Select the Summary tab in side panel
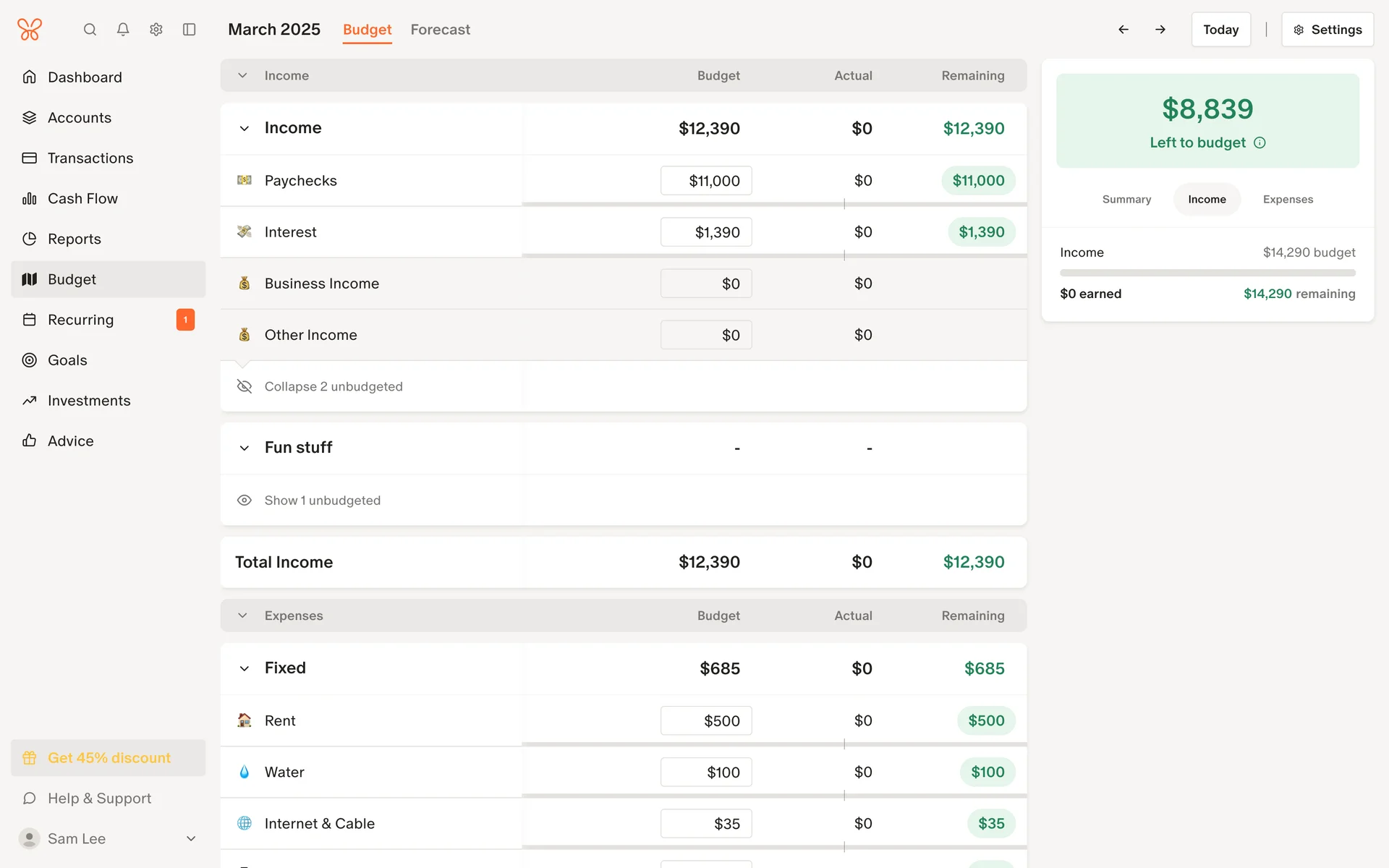The width and height of the screenshot is (1389, 868). click(1126, 200)
